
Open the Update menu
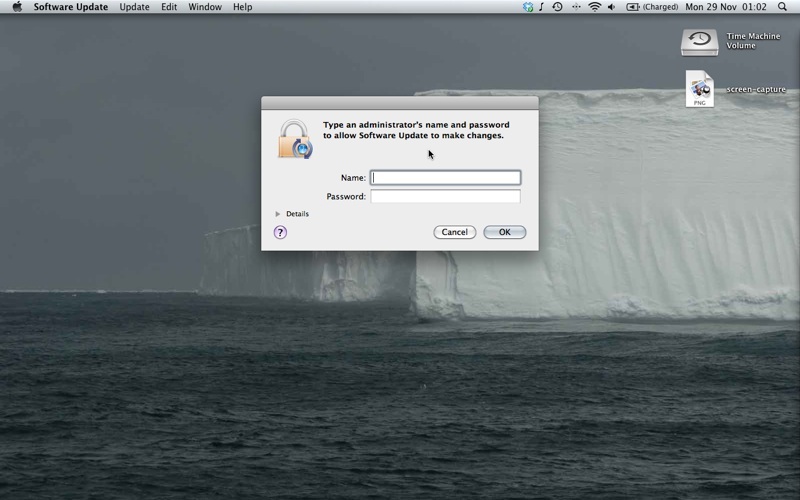coord(134,7)
